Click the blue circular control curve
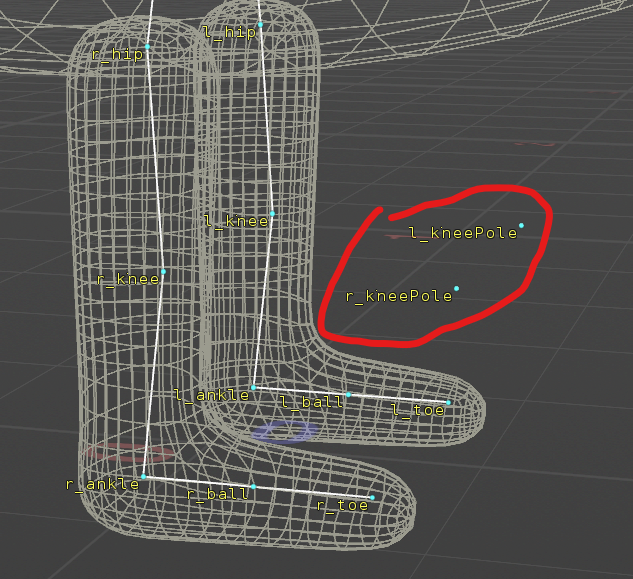 [283, 431]
